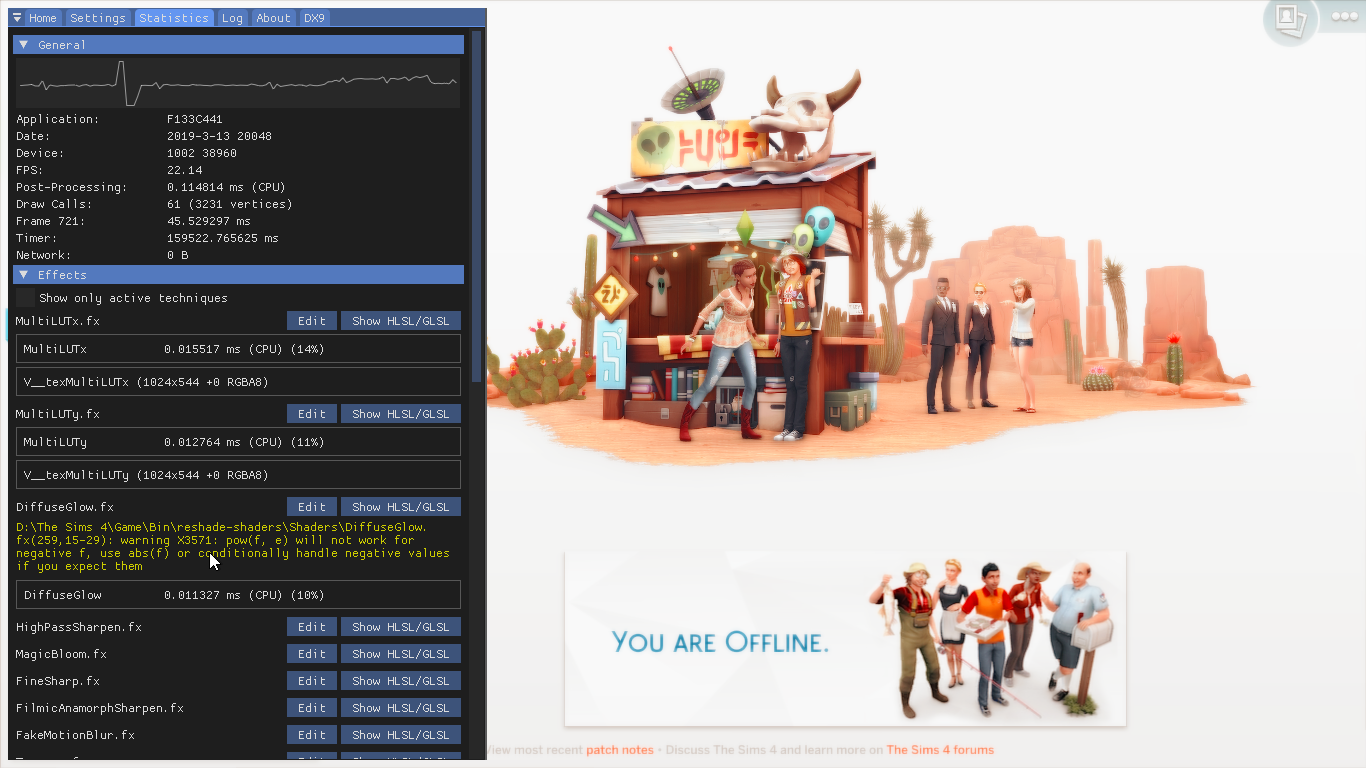The width and height of the screenshot is (1366, 768).
Task: Visit The Sims 4 forums link
Action: [x=940, y=750]
